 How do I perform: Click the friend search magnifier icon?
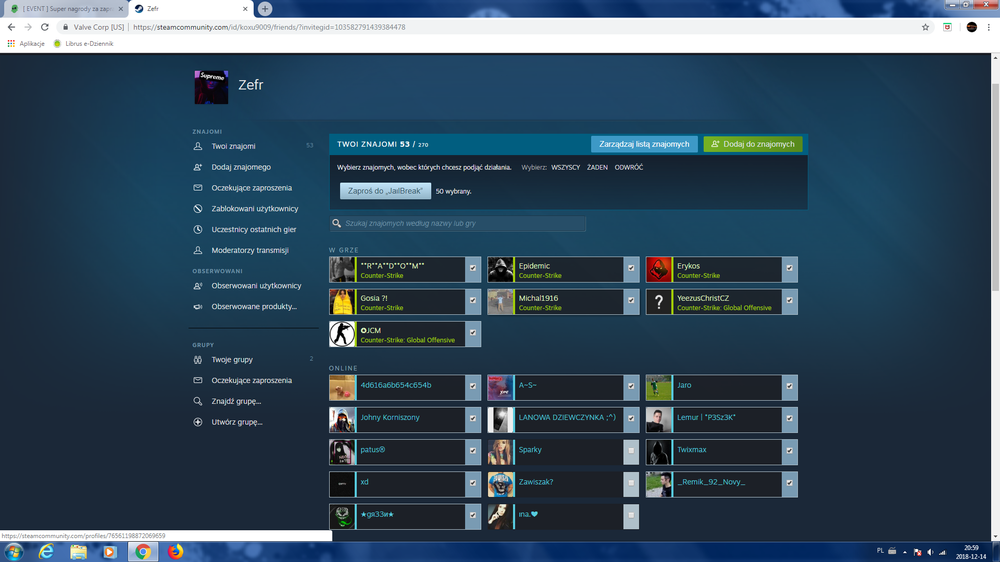click(337, 223)
